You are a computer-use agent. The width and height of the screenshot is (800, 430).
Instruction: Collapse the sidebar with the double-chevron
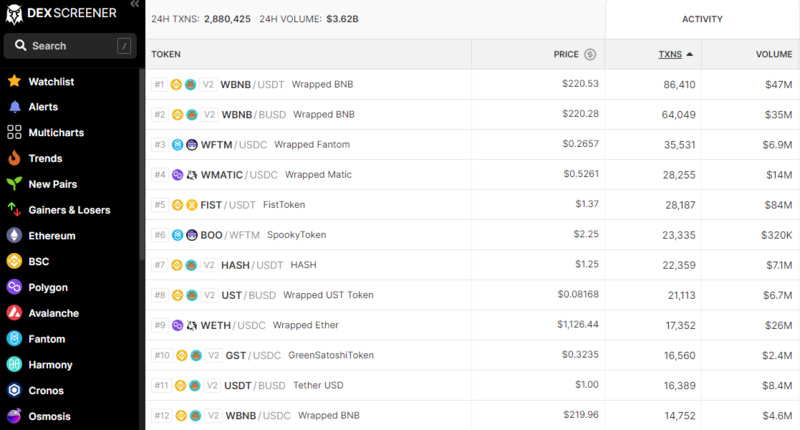(135, 4)
